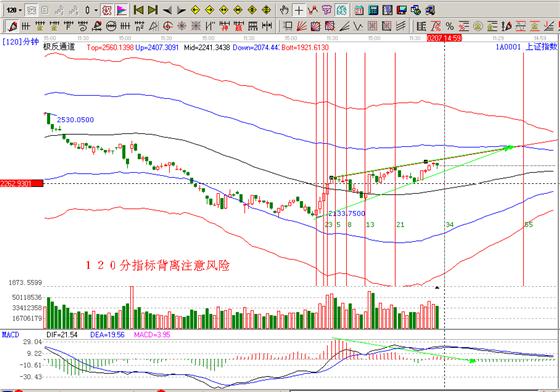
Task: Click the Fibonacci time marker 21
Action: point(400,224)
